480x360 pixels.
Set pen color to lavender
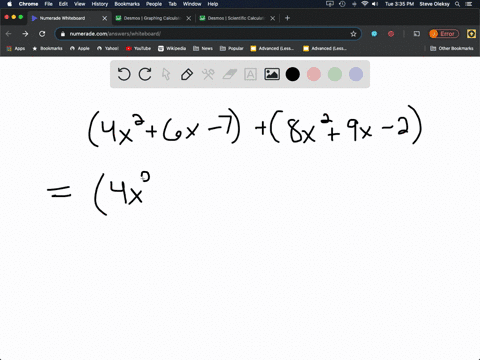tap(356, 74)
